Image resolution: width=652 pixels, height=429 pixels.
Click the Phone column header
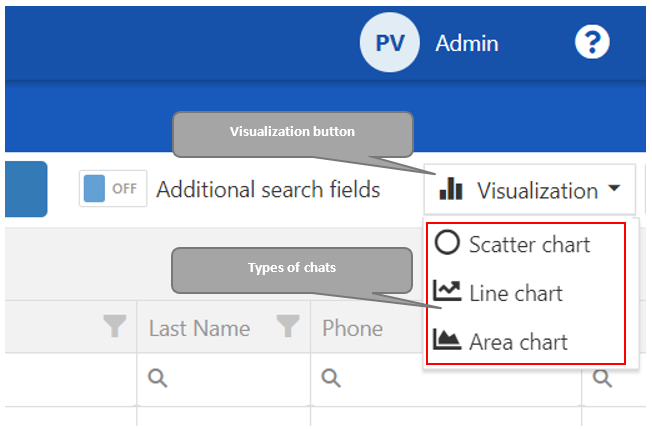coord(352,328)
